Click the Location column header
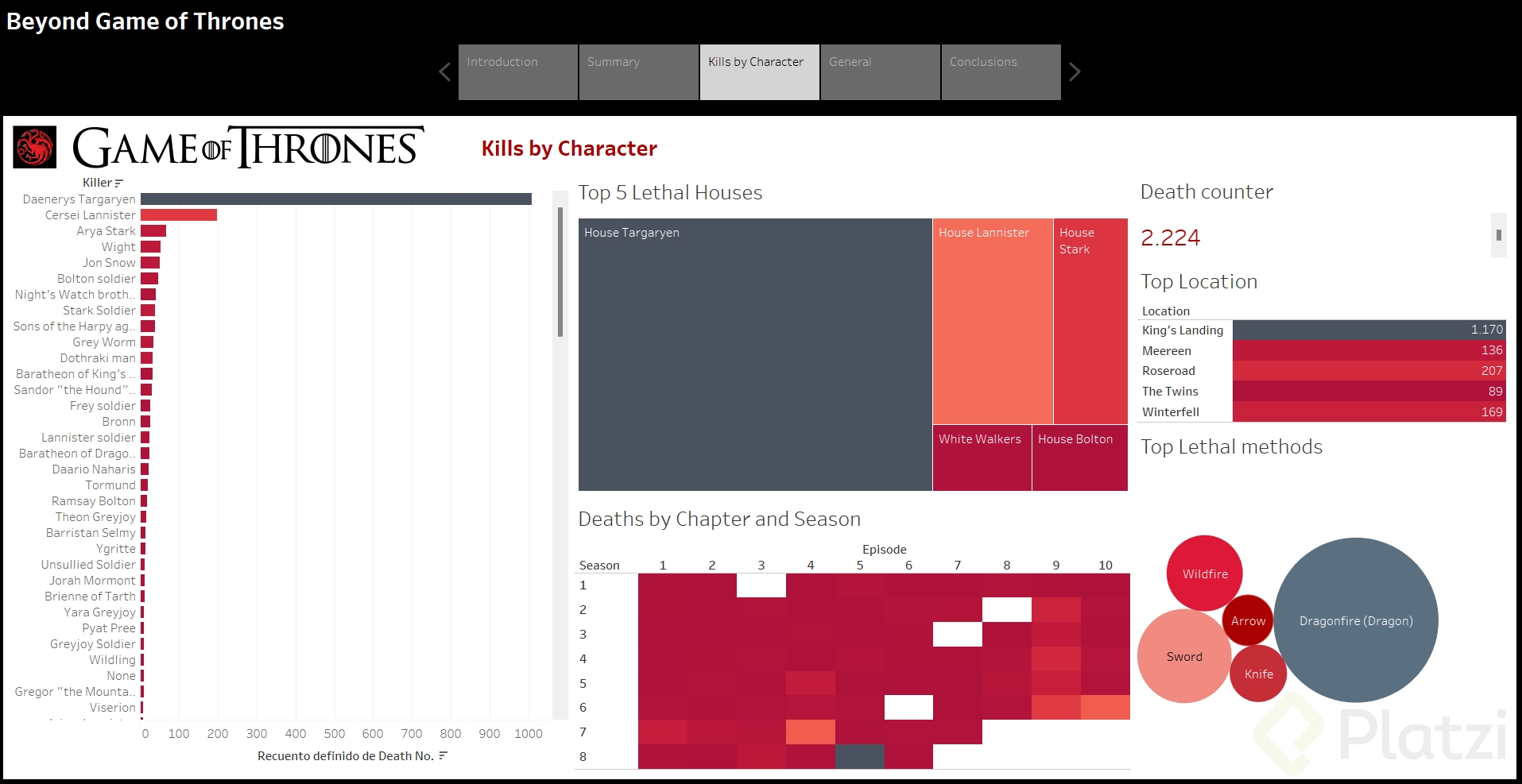The width and height of the screenshot is (1522, 784). click(x=1166, y=311)
